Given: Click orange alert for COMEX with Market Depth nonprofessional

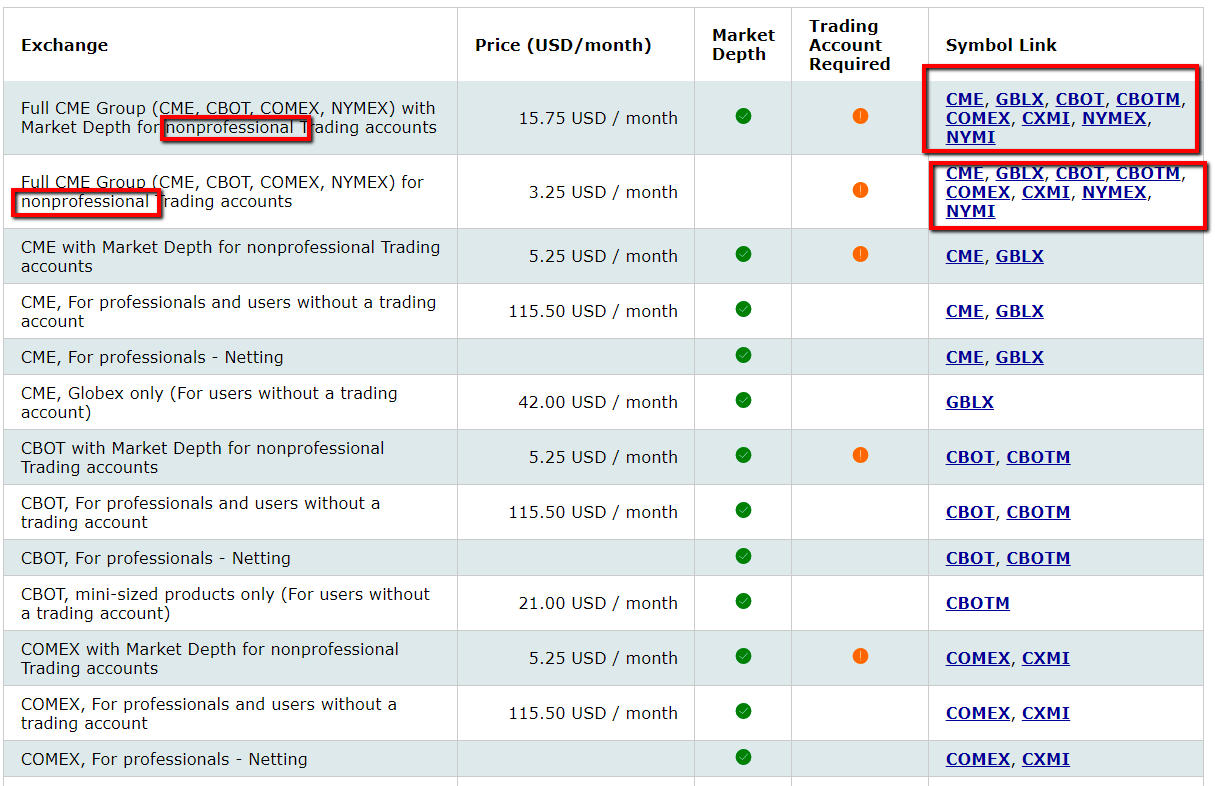Looking at the screenshot, I should click(x=860, y=656).
